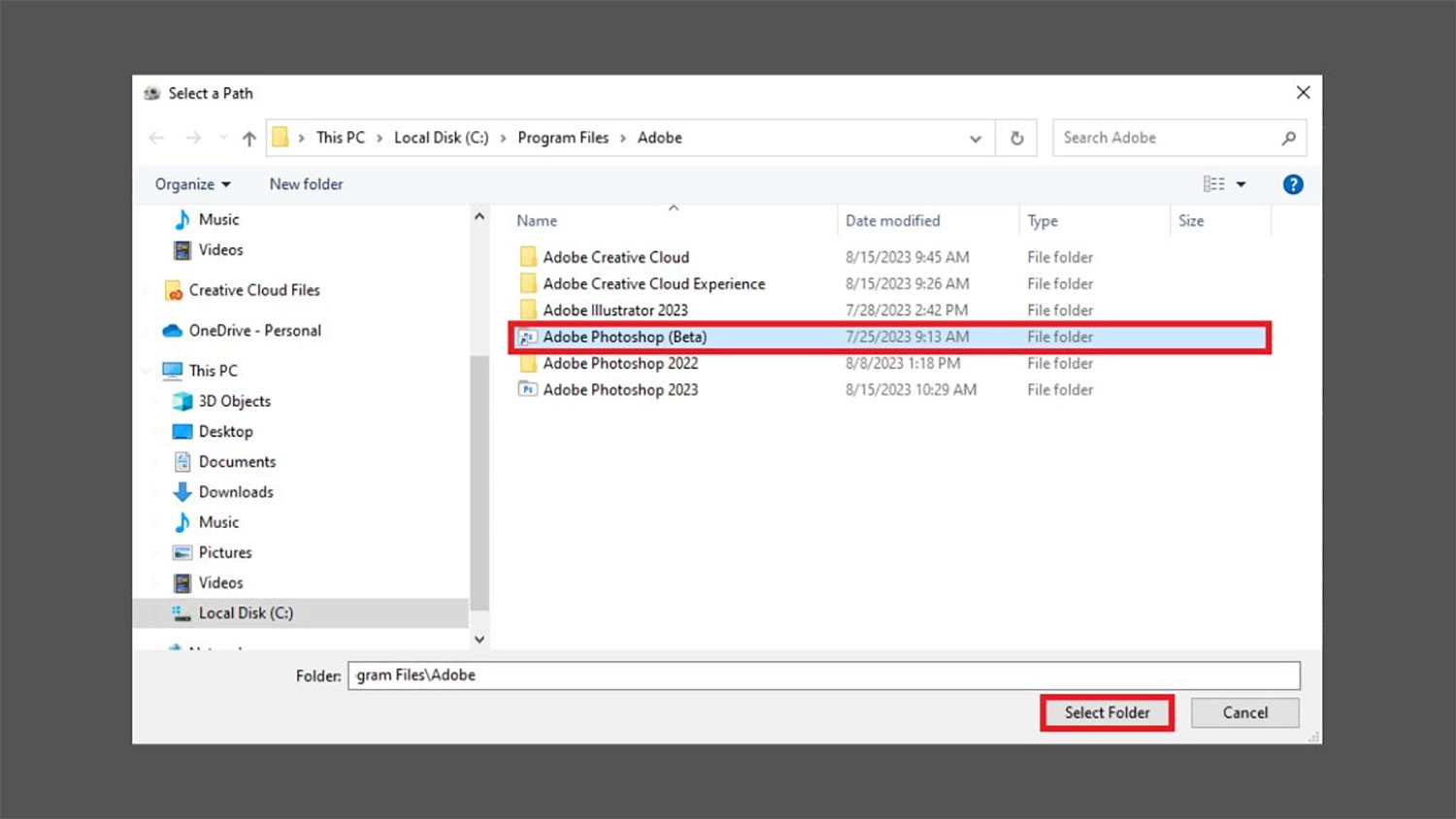
Task: Close the Select a Path dialog
Action: (x=1303, y=92)
